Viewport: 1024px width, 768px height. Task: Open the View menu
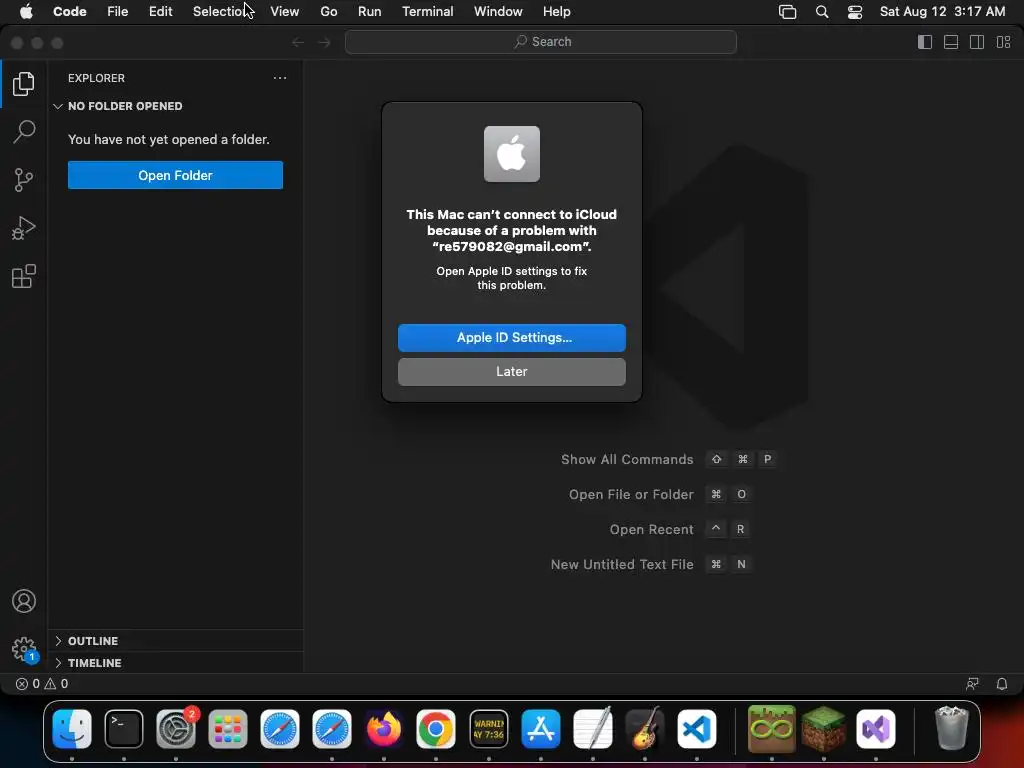285,12
